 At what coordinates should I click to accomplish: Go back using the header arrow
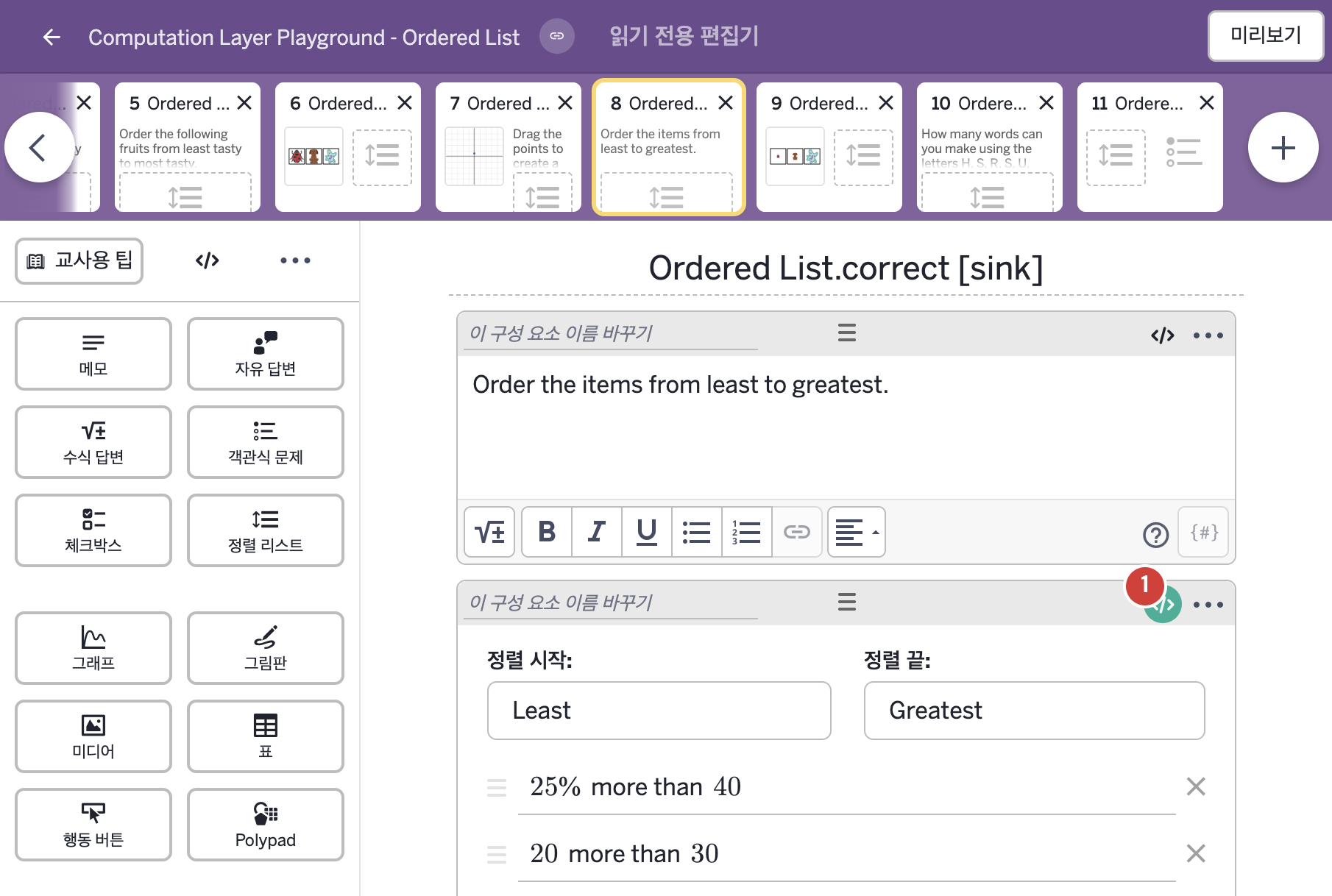point(52,37)
